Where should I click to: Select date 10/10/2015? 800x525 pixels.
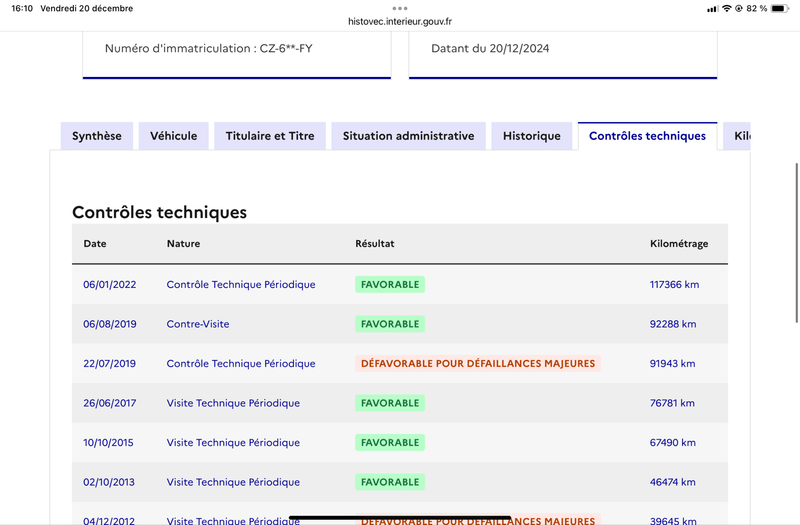(108, 442)
